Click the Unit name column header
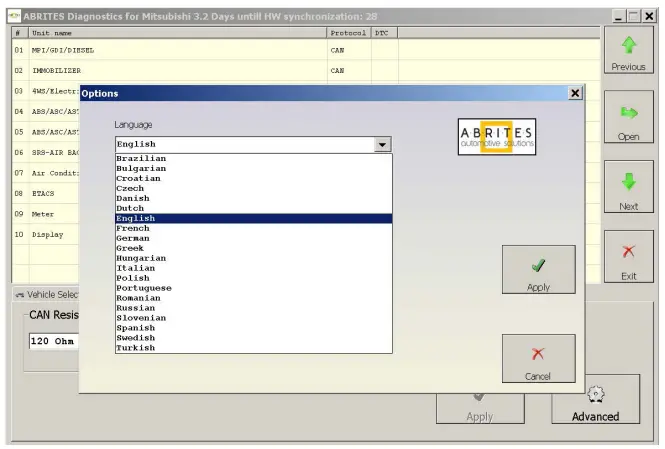 (x=178, y=33)
